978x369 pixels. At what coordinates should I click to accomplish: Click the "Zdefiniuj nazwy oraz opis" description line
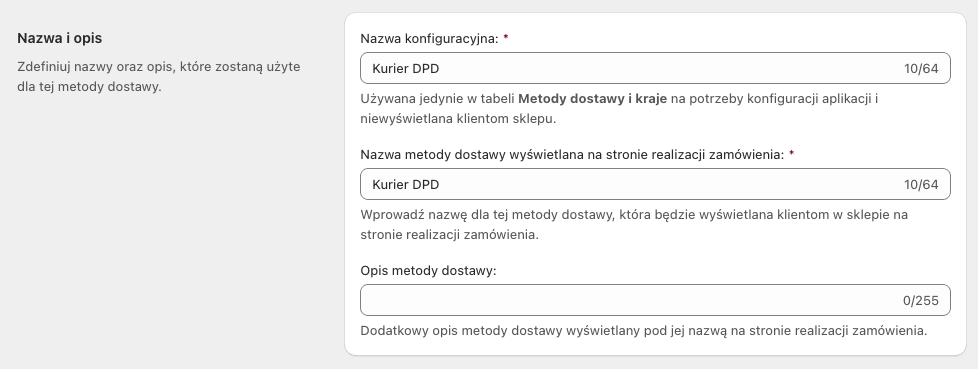tap(159, 66)
